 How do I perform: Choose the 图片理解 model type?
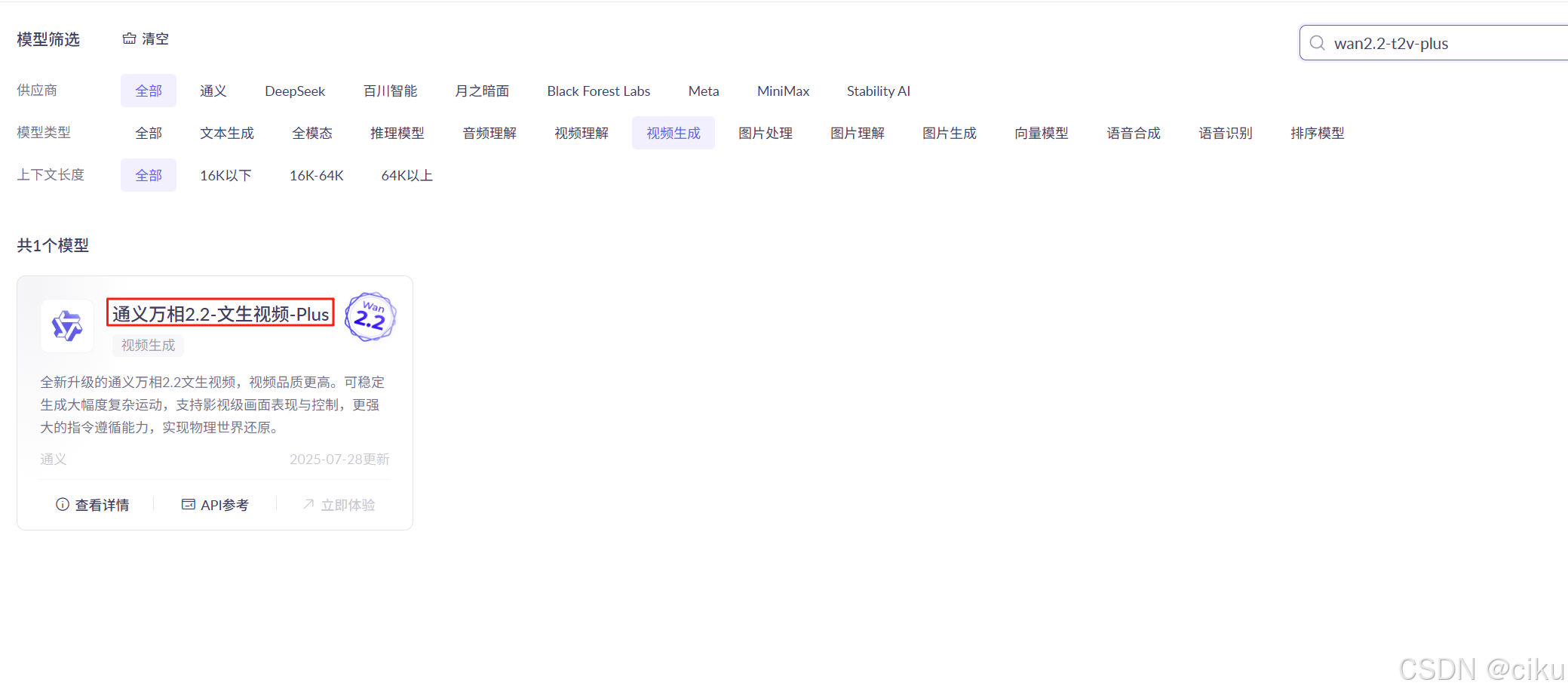pos(858,133)
